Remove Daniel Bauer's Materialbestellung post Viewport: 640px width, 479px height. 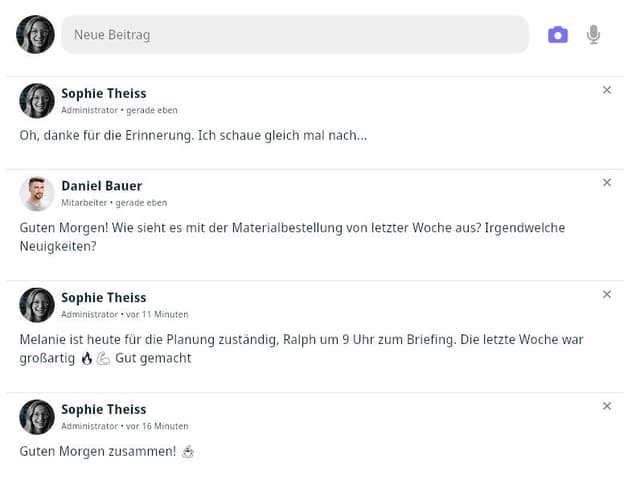607,182
